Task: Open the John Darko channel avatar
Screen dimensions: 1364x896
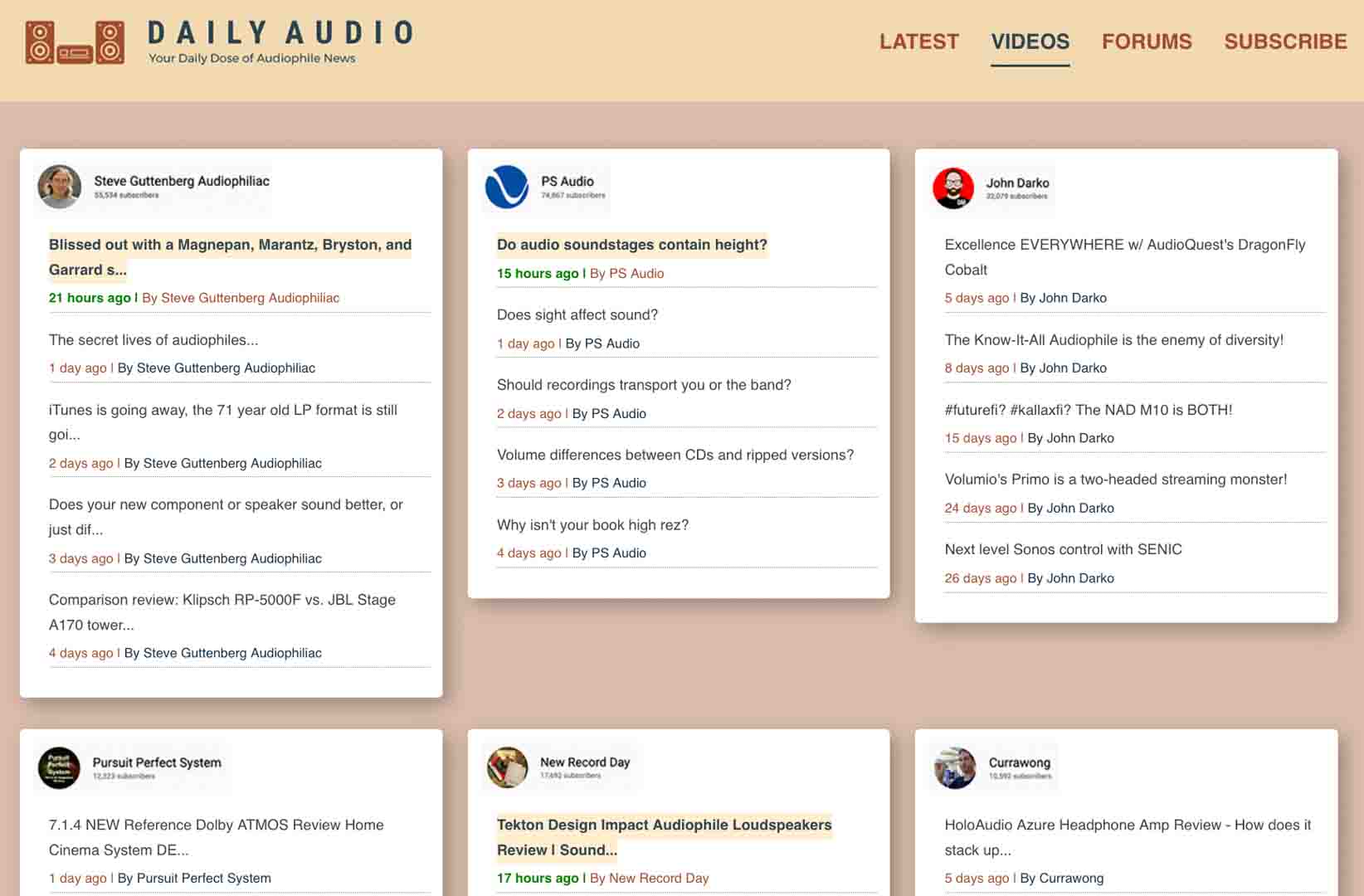Action: tap(955, 188)
